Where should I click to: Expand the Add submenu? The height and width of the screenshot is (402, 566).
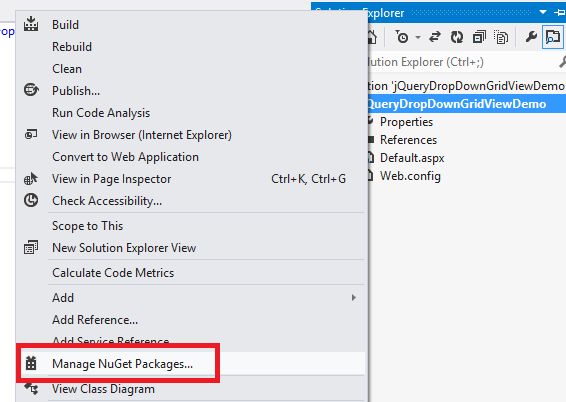(x=190, y=298)
